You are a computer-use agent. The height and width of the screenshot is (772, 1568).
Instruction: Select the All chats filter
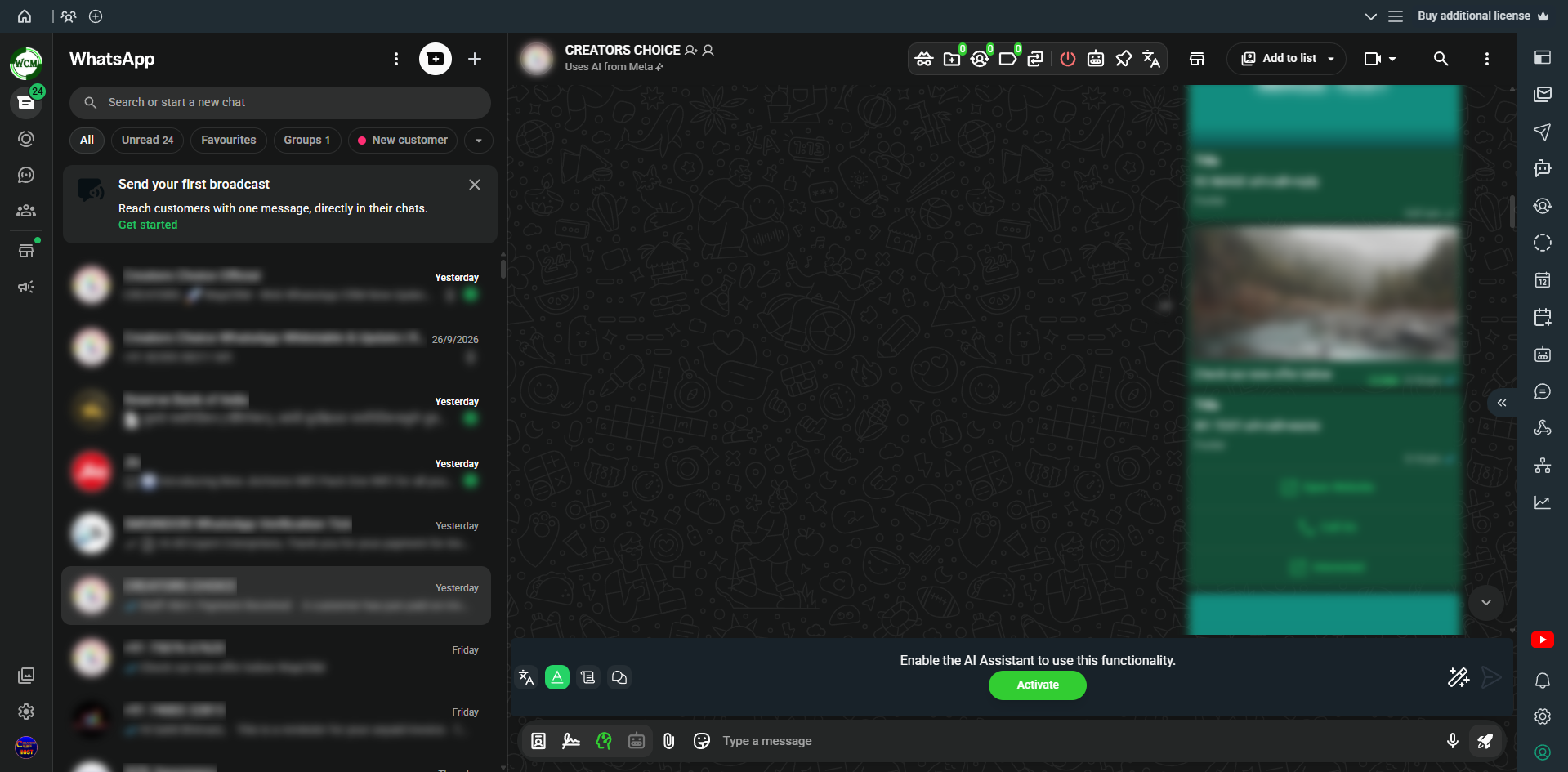coord(87,141)
